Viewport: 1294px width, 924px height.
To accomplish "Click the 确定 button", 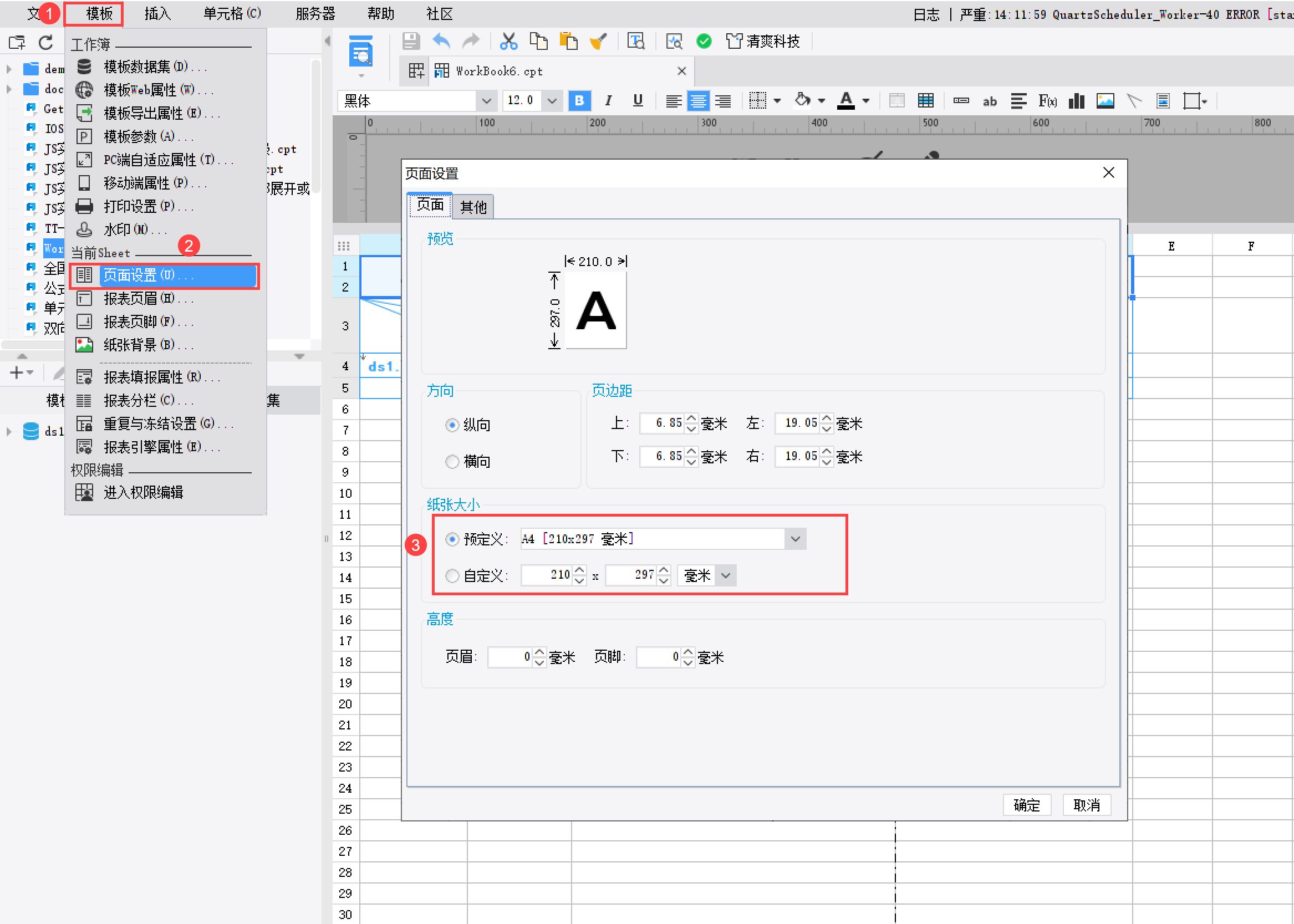I will tap(1027, 804).
